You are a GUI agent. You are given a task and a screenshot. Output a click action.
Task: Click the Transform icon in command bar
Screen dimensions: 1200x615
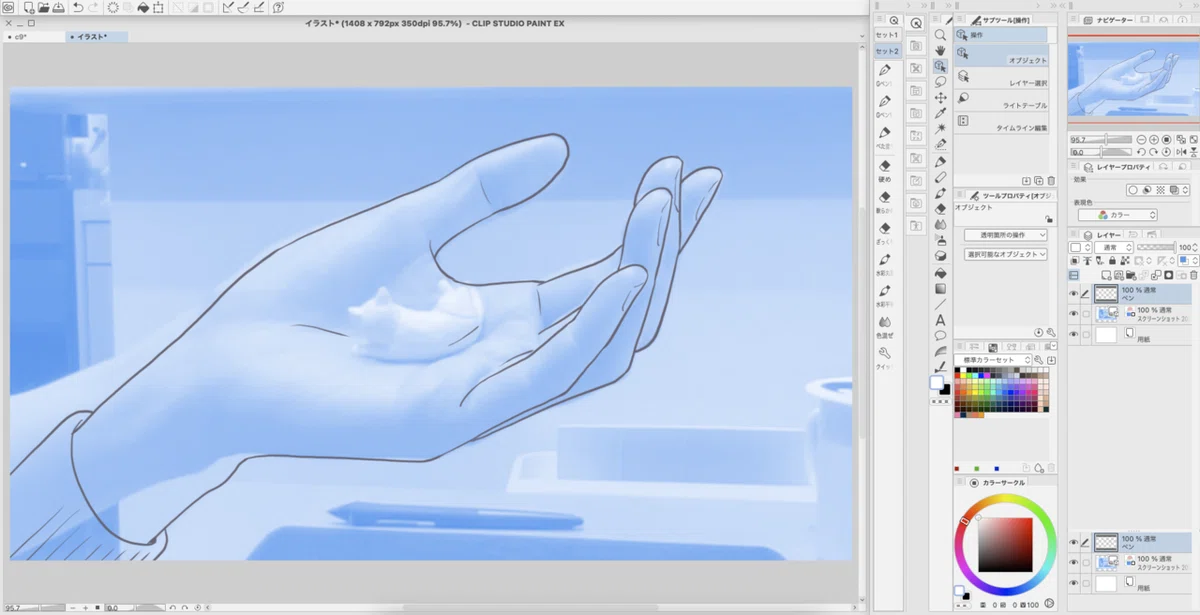click(x=159, y=8)
